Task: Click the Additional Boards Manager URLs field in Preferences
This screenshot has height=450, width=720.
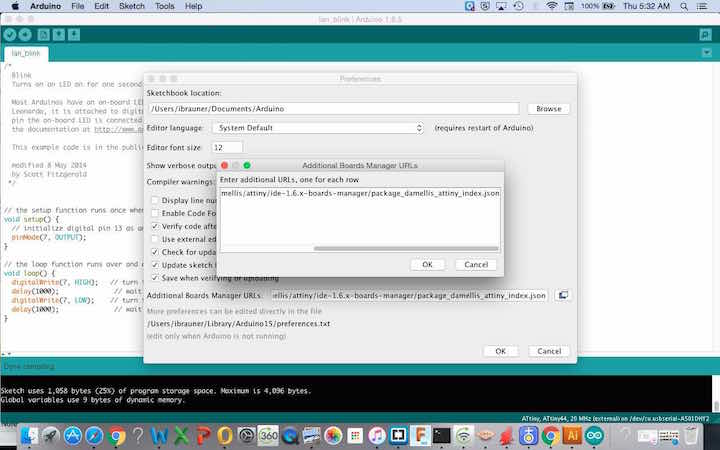Action: coord(410,295)
